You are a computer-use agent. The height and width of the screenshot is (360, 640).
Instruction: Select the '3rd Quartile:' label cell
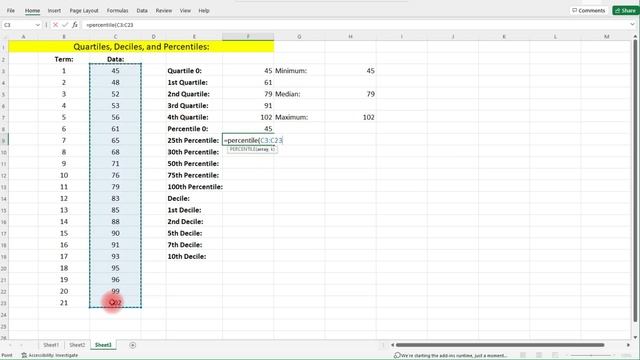tap(194, 106)
